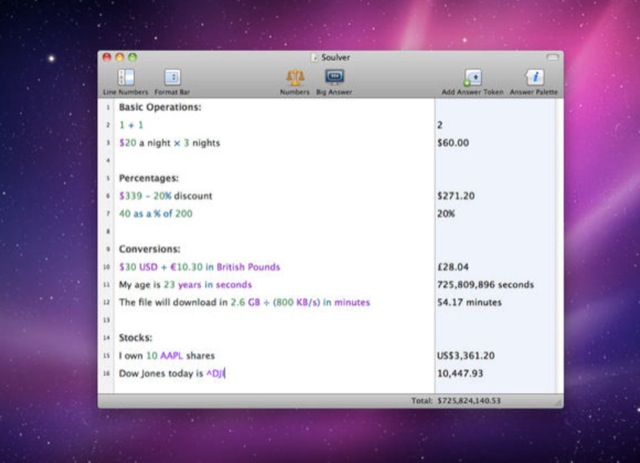Click the '1 + 1' expression line
Viewport: 640px width, 463px height.
click(131, 125)
